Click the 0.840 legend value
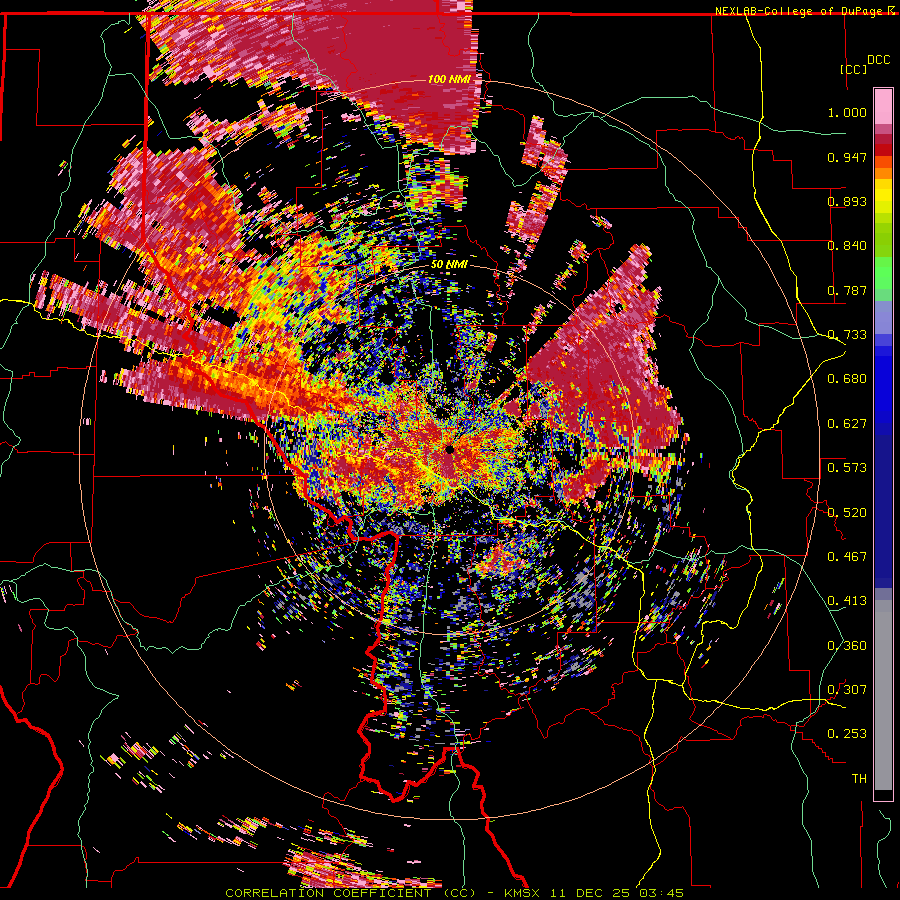900x900 pixels. pos(847,246)
